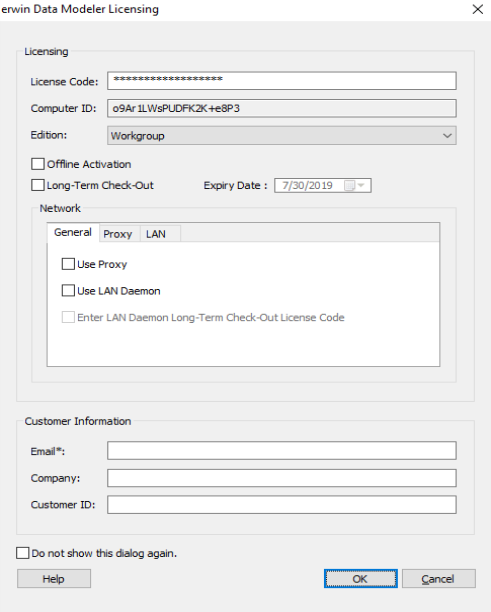Click the Cancel button

pos(439,578)
